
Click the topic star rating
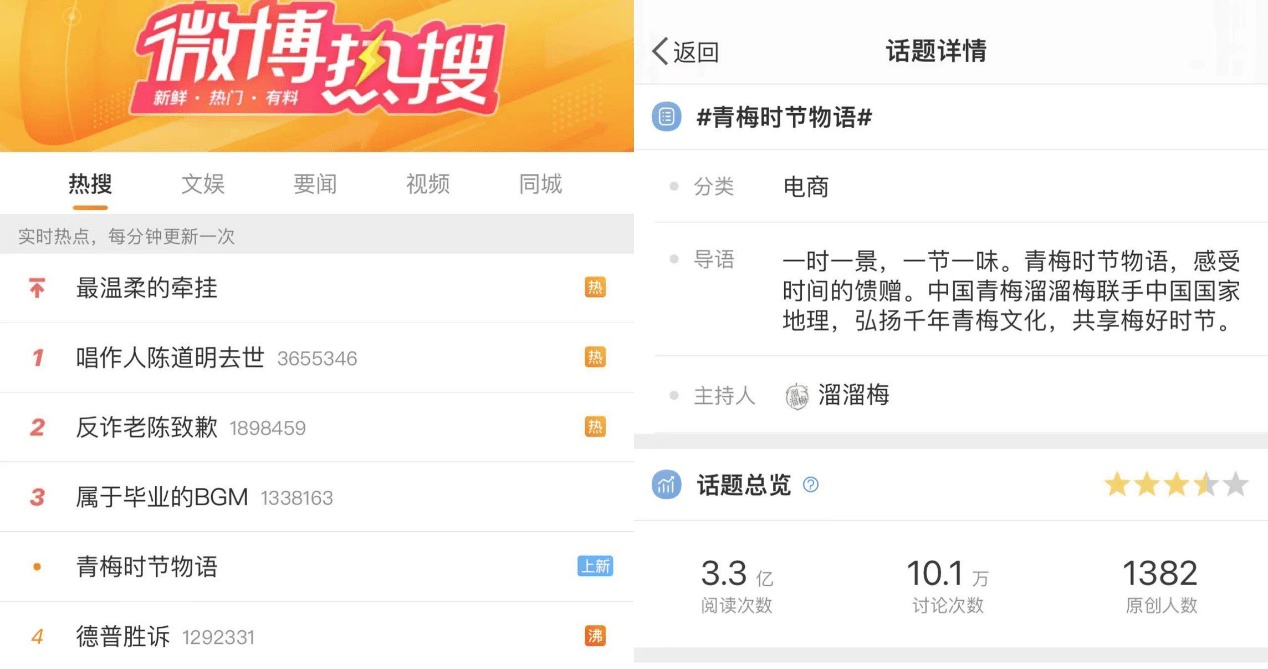[1176, 485]
